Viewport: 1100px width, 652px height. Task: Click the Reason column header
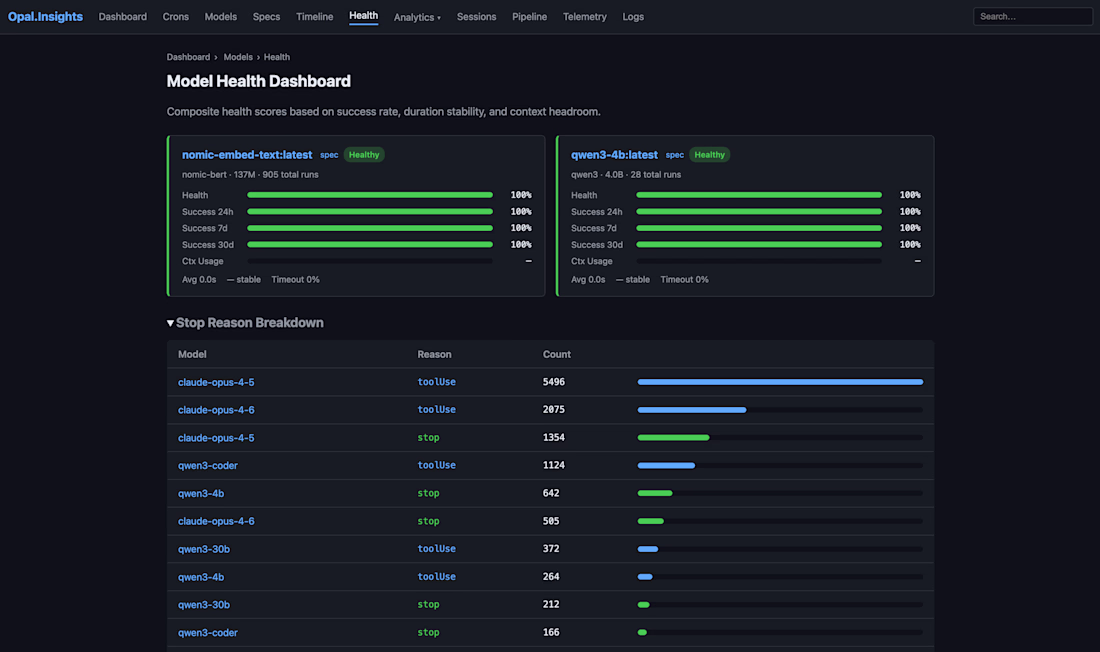point(434,354)
